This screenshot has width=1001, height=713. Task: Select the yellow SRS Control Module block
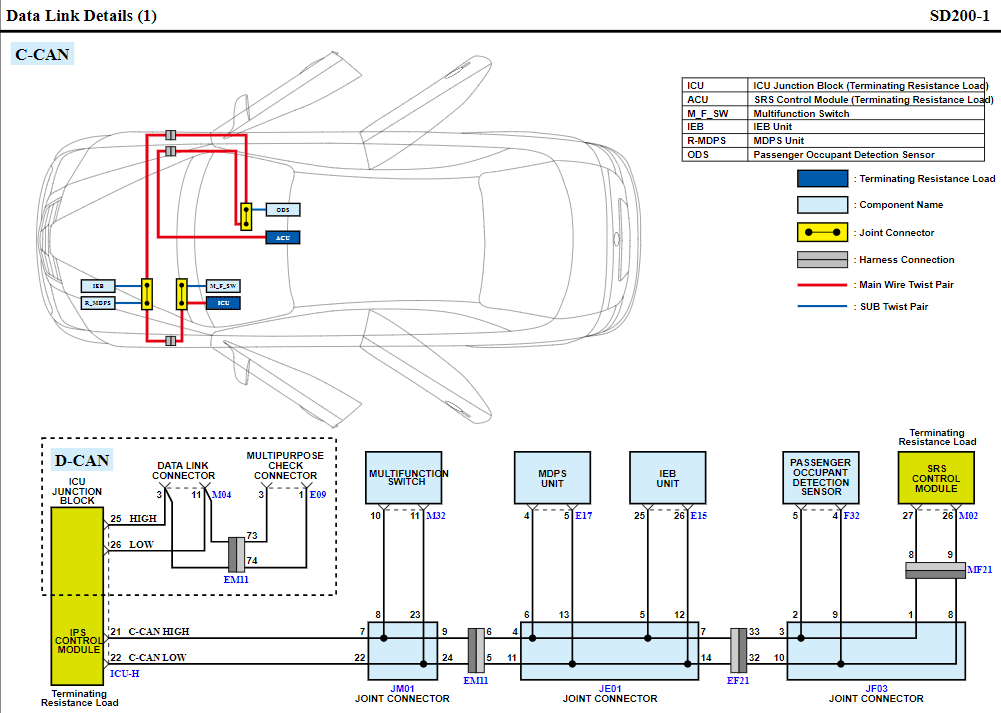[x=936, y=478]
